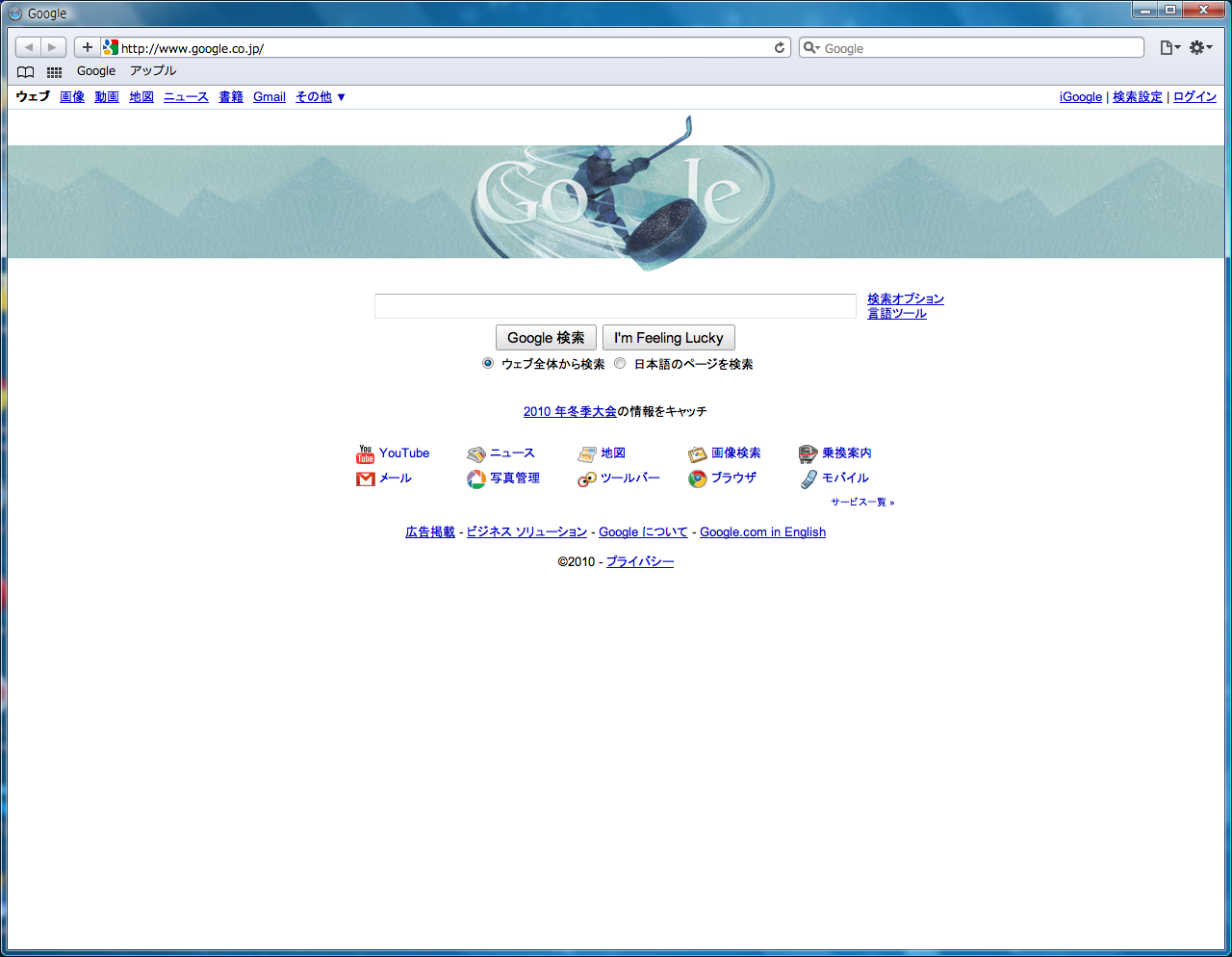Open the settings gear menu
This screenshot has width=1232, height=957.
coord(1200,47)
